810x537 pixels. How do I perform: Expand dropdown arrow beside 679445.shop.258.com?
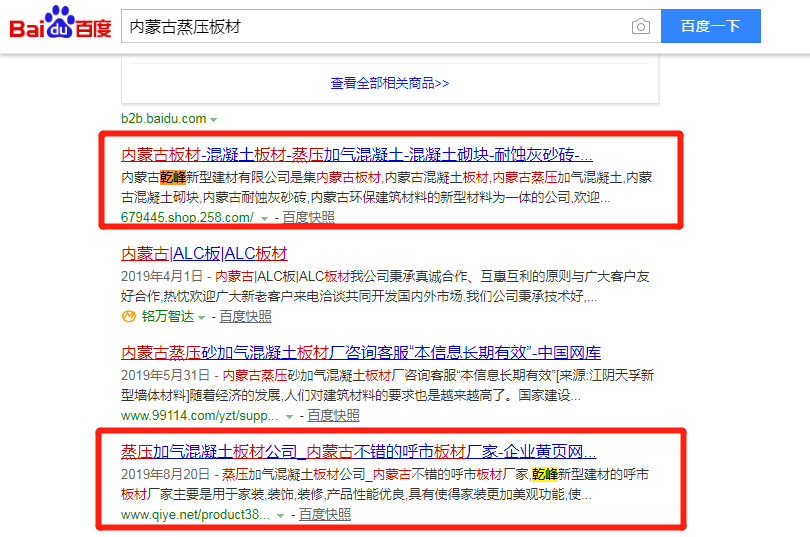(x=264, y=219)
